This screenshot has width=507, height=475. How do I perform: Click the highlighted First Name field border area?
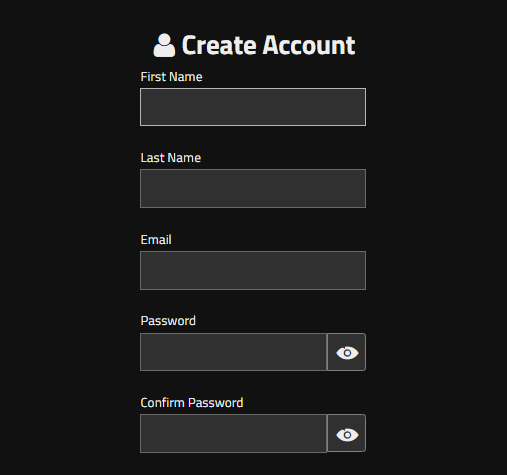253,107
